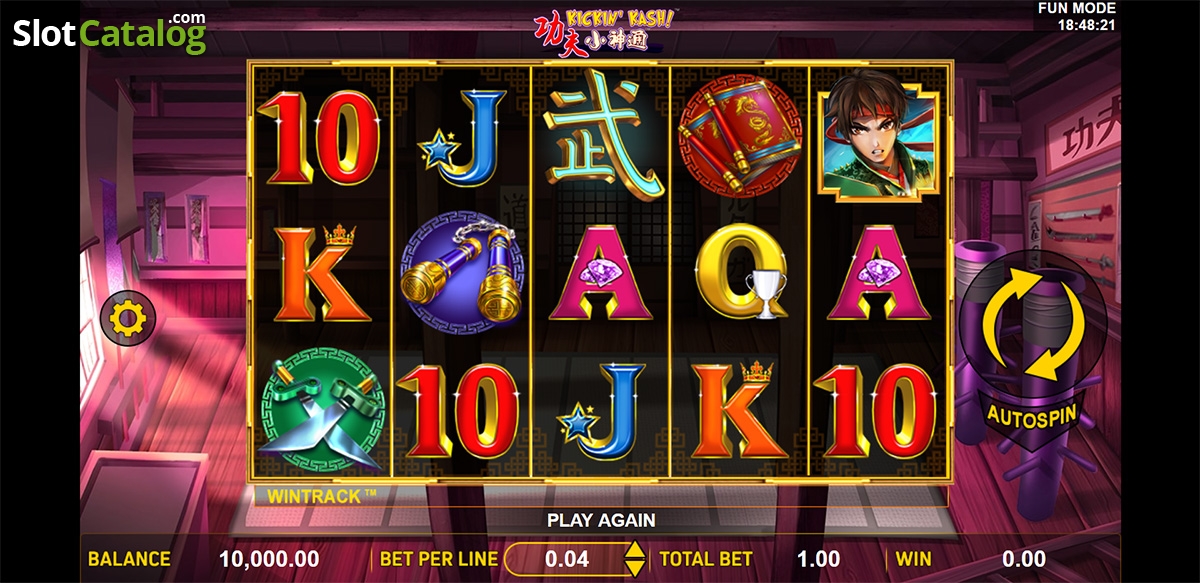
Task: Open the settings gear icon
Action: click(128, 319)
